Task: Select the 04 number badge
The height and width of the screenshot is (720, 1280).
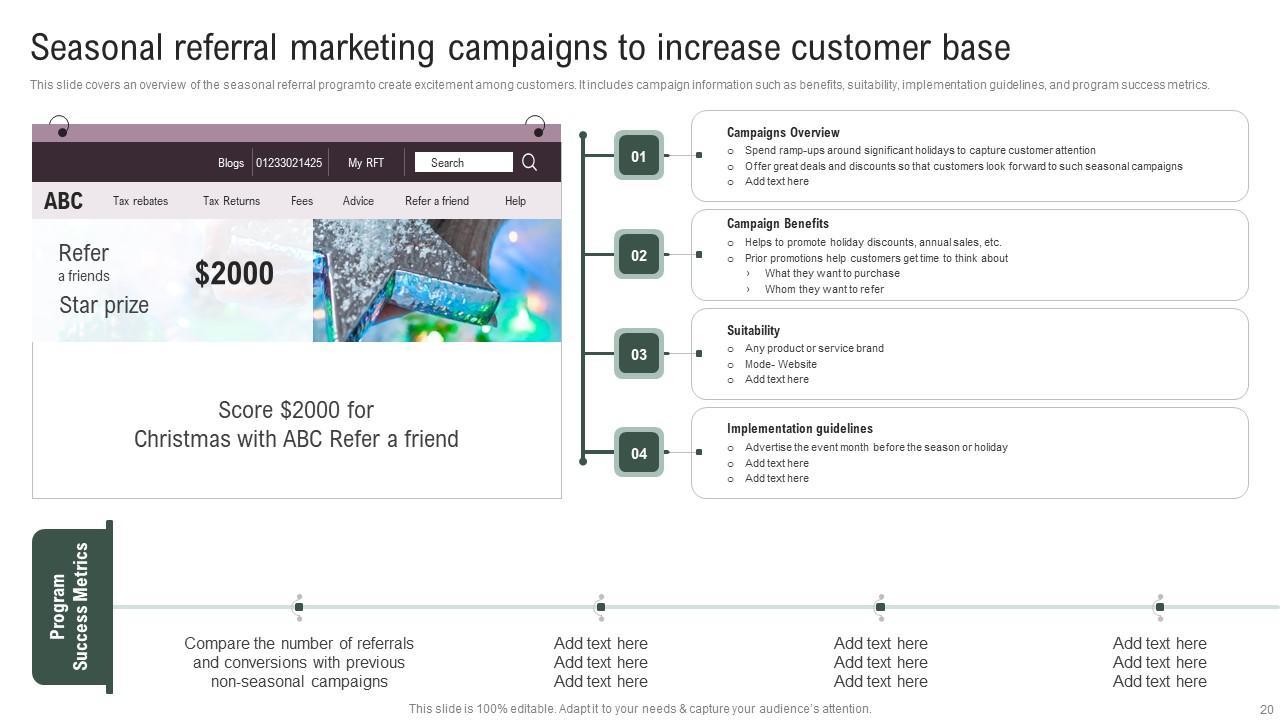Action: 639,453
